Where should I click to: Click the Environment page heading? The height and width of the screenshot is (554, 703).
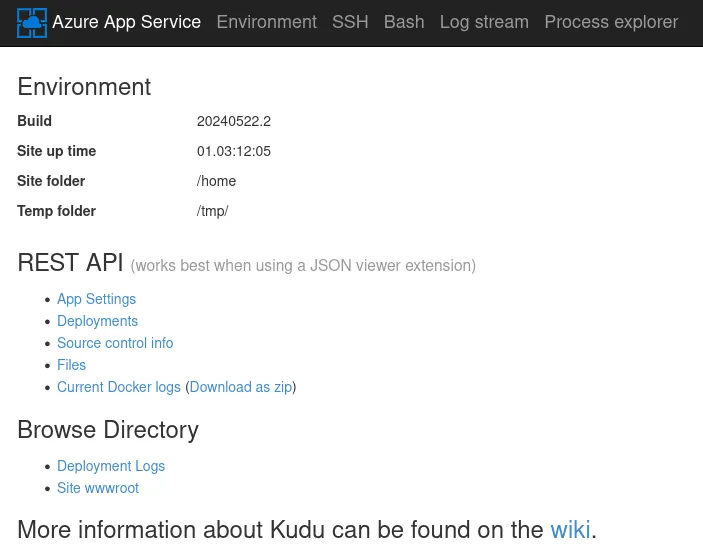[x=84, y=87]
